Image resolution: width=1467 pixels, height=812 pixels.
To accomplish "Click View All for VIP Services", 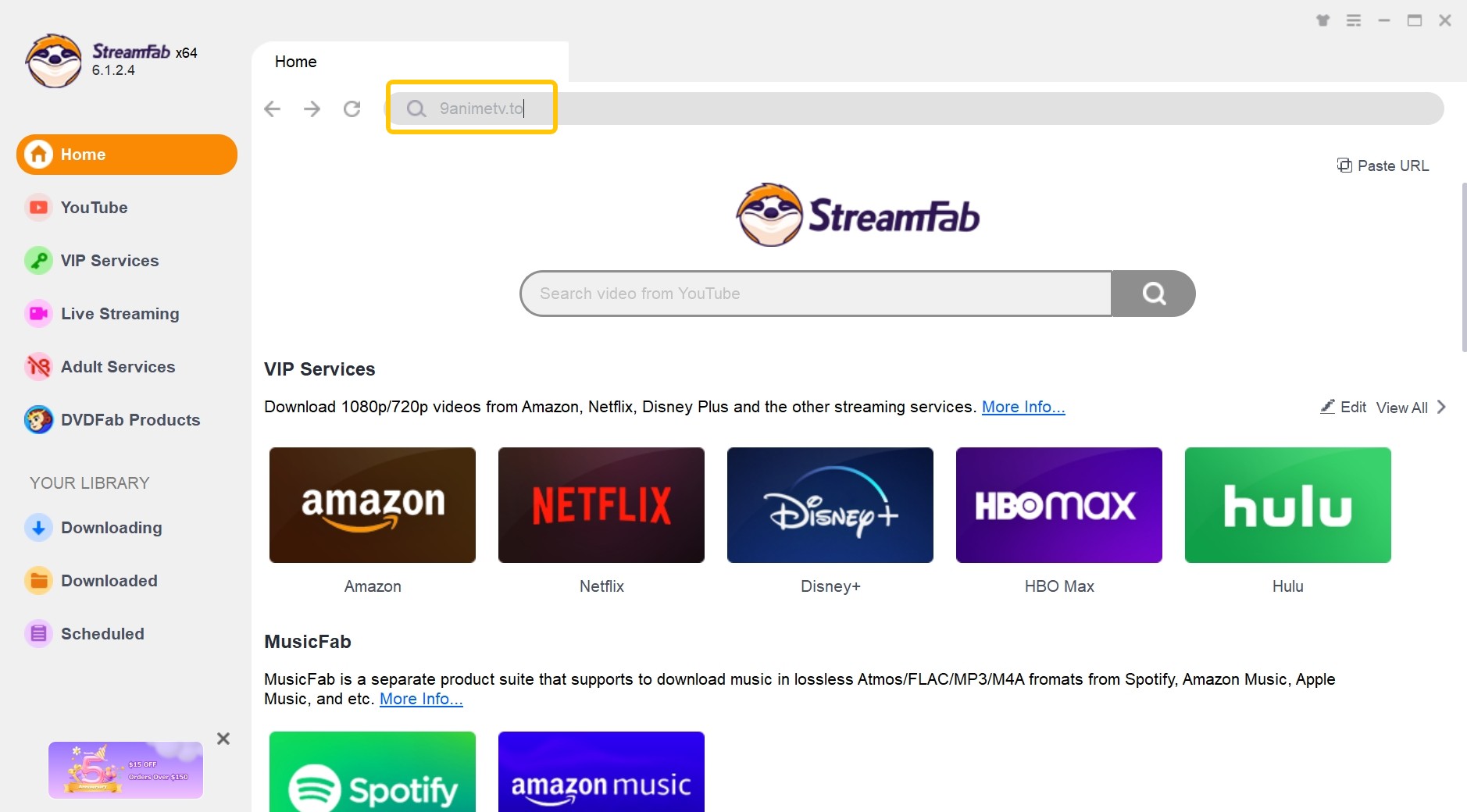I will (1402, 408).
